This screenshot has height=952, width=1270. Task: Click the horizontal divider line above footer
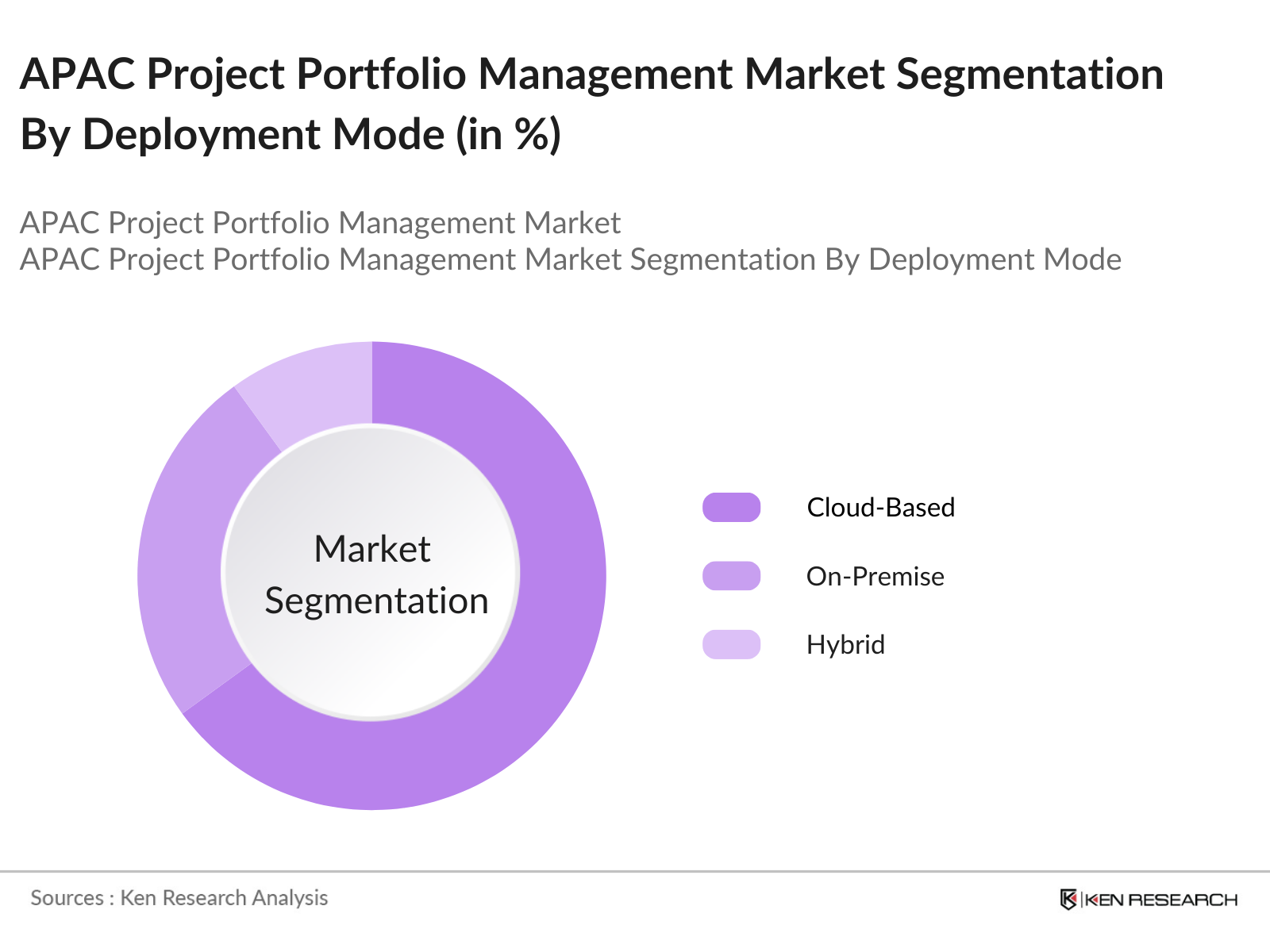tap(635, 871)
